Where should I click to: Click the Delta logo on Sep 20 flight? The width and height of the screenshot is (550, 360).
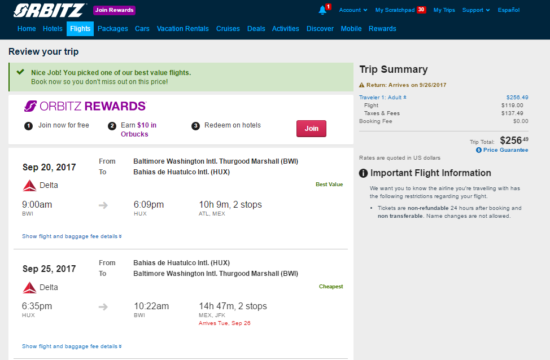[x=29, y=185]
